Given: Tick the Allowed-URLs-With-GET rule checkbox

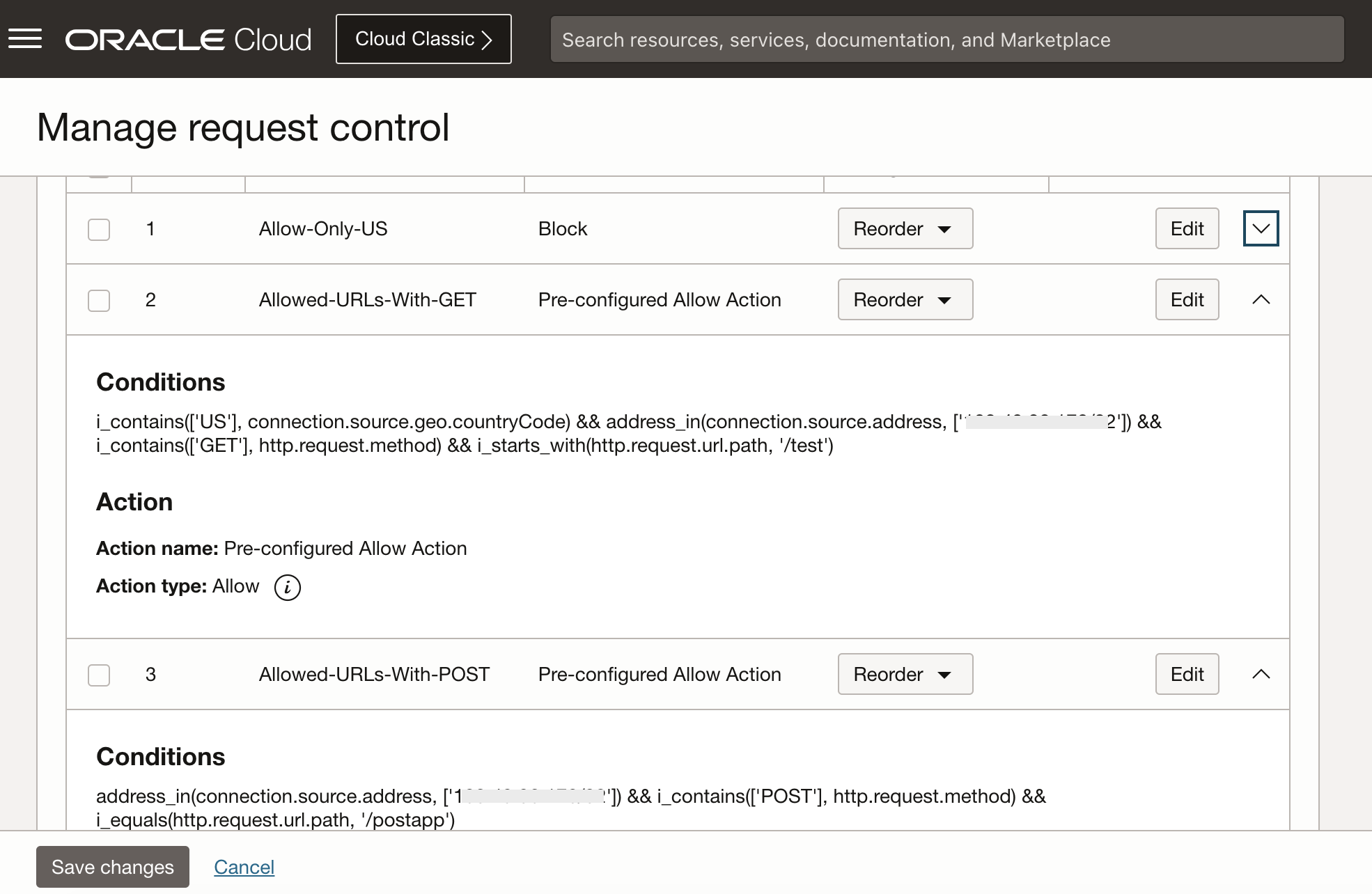Looking at the screenshot, I should pos(99,300).
